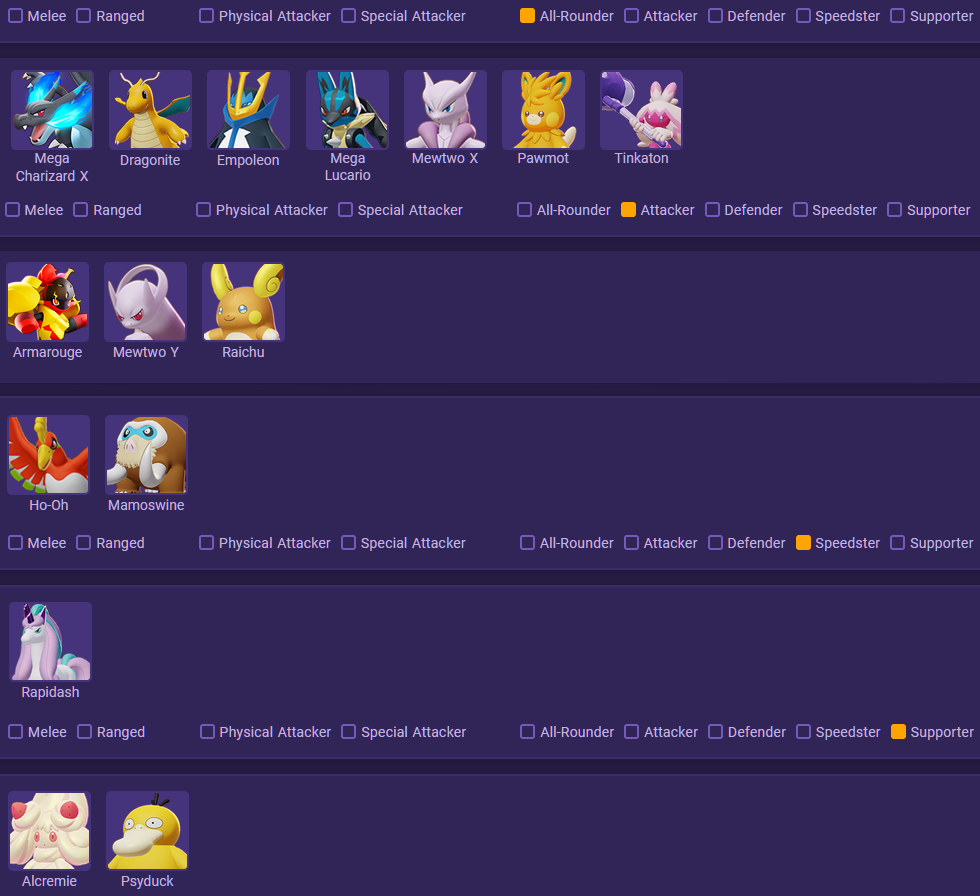This screenshot has width=980, height=896.
Task: Select the Raichu icon
Action: [x=244, y=302]
